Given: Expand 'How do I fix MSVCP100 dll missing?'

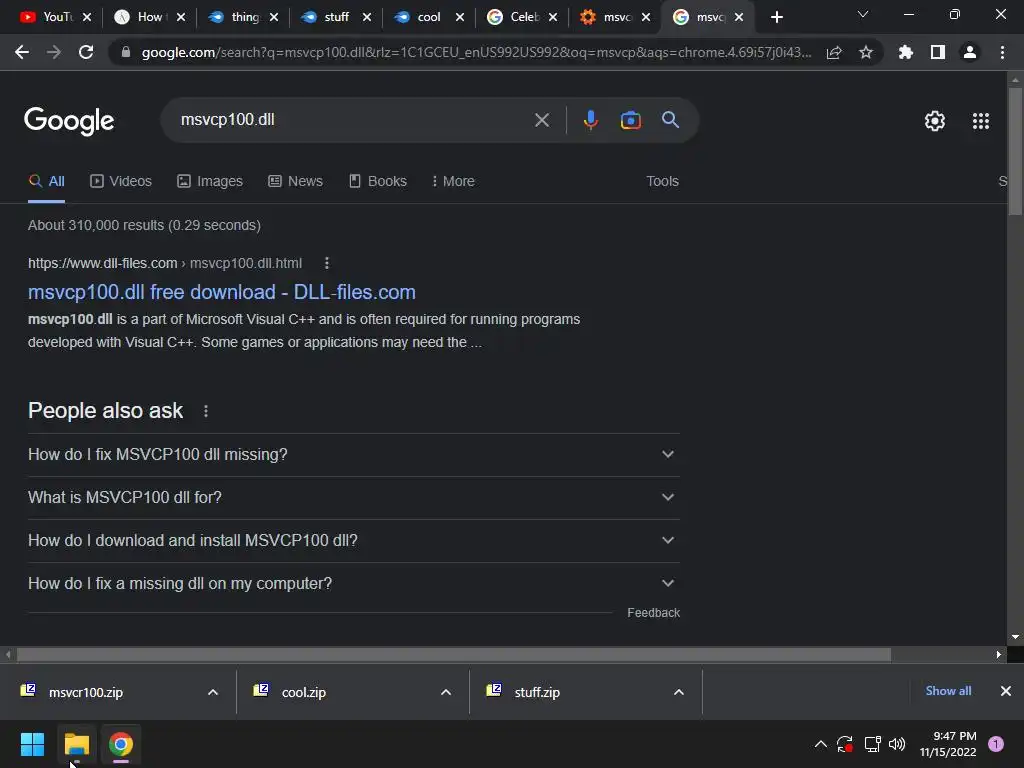Looking at the screenshot, I should tap(353, 455).
